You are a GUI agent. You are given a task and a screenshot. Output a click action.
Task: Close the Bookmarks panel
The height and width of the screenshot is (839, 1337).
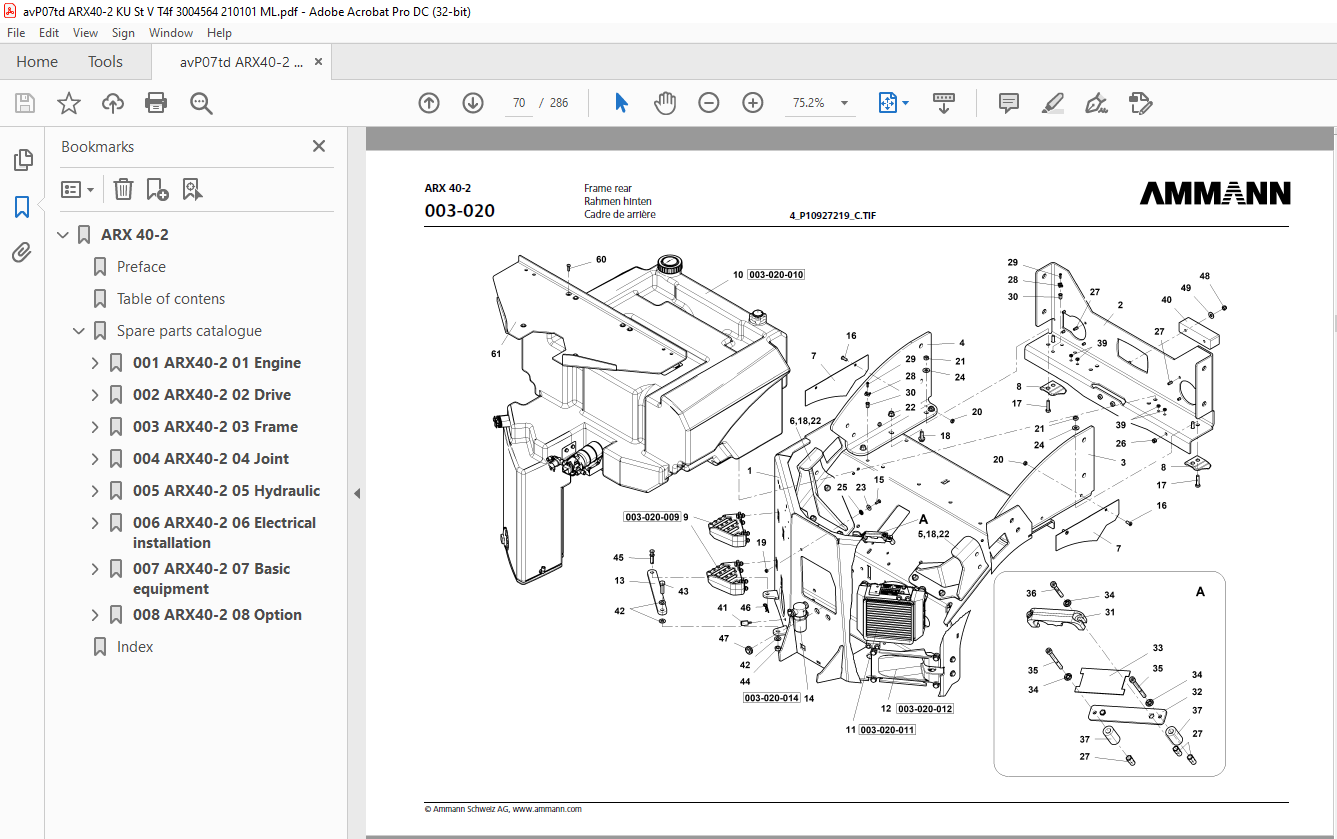(319, 146)
